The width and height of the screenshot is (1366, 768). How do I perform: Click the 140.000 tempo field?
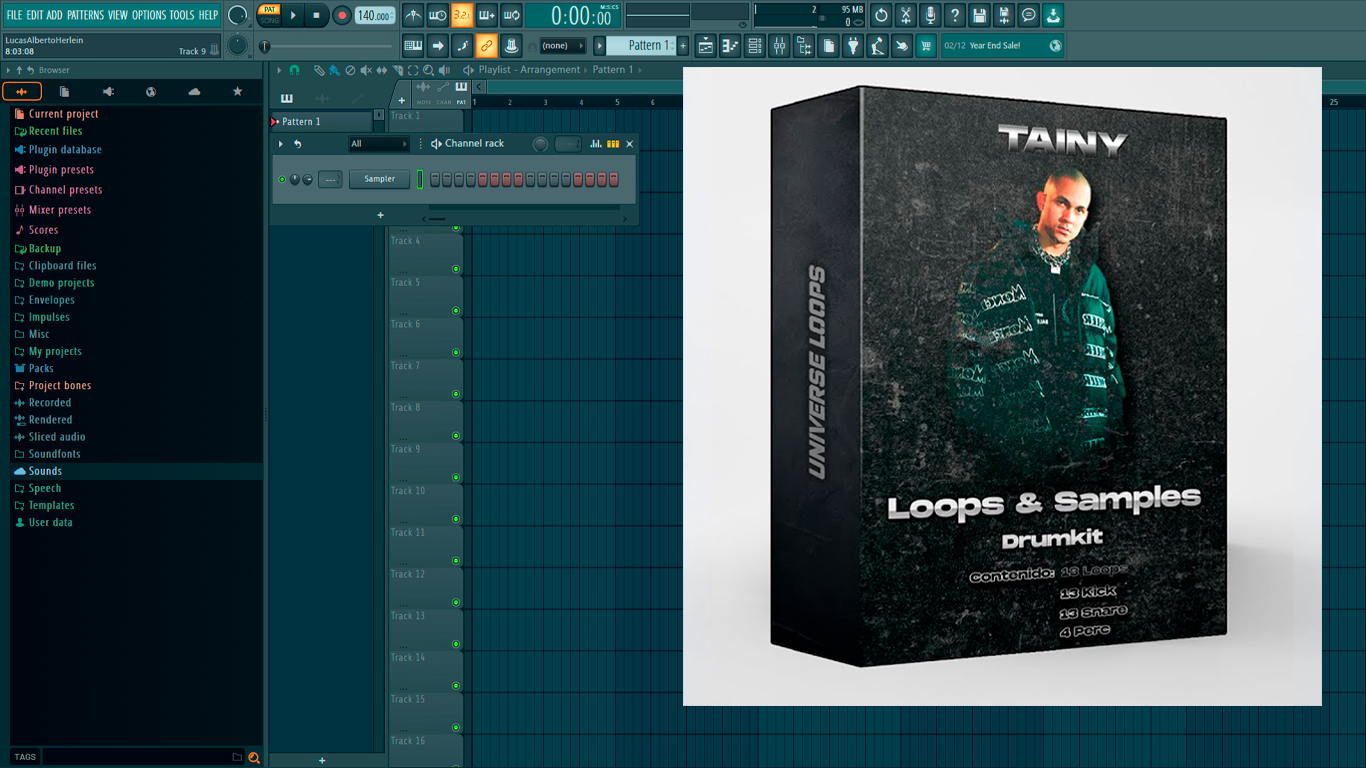[375, 15]
